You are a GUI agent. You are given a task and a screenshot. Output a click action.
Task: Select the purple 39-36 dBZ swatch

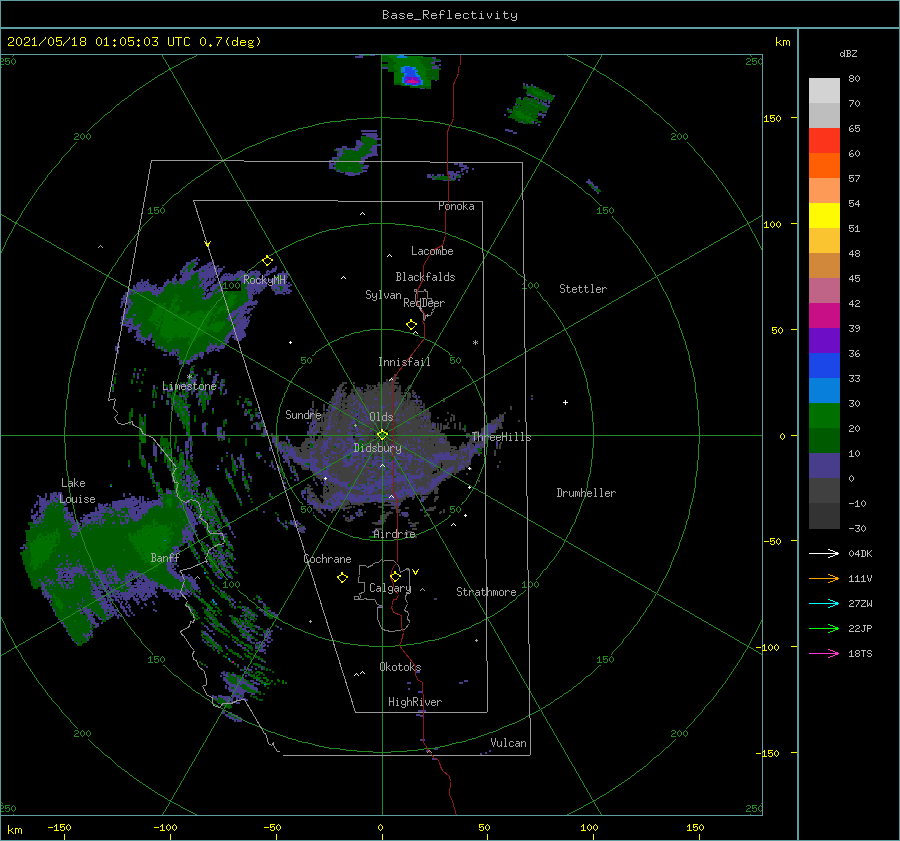click(x=824, y=341)
